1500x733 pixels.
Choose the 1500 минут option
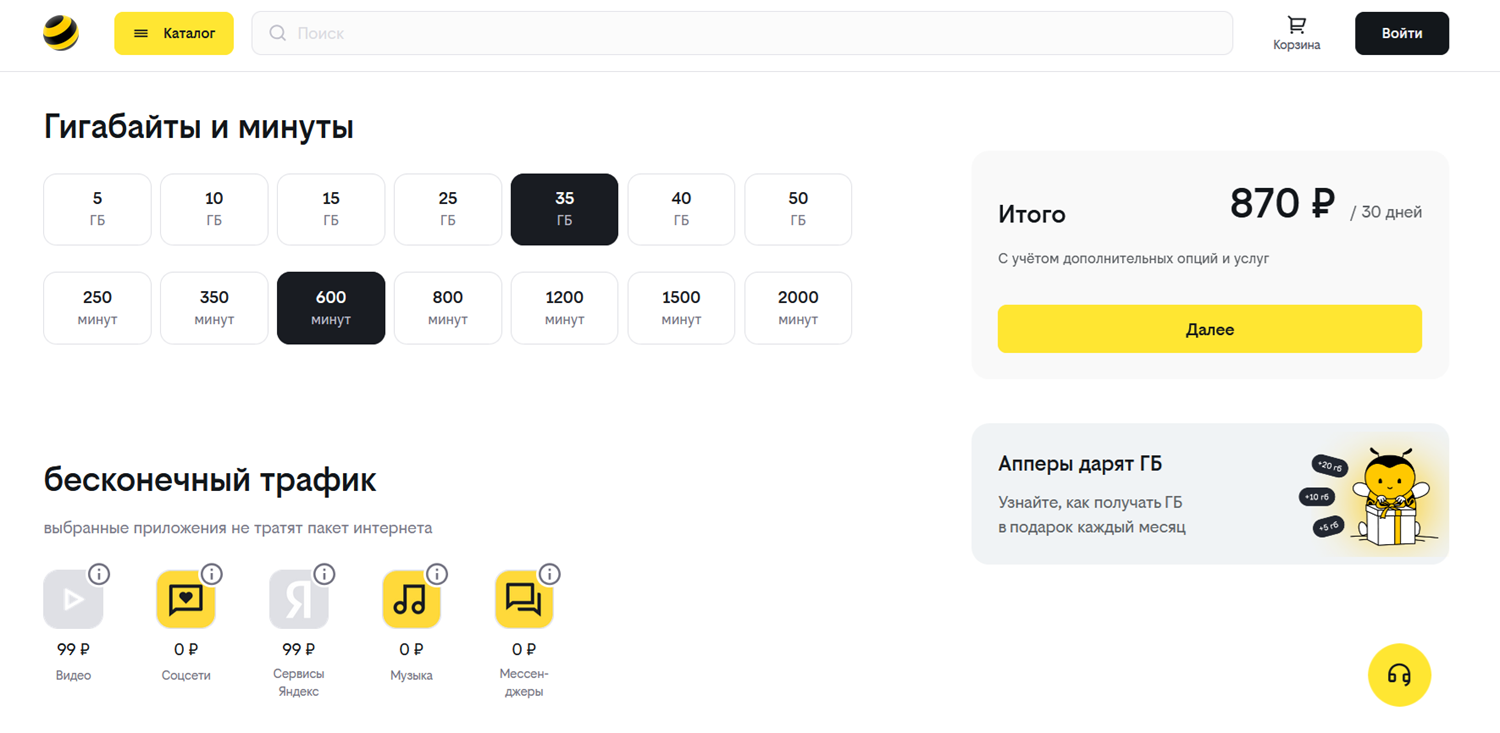coord(681,308)
